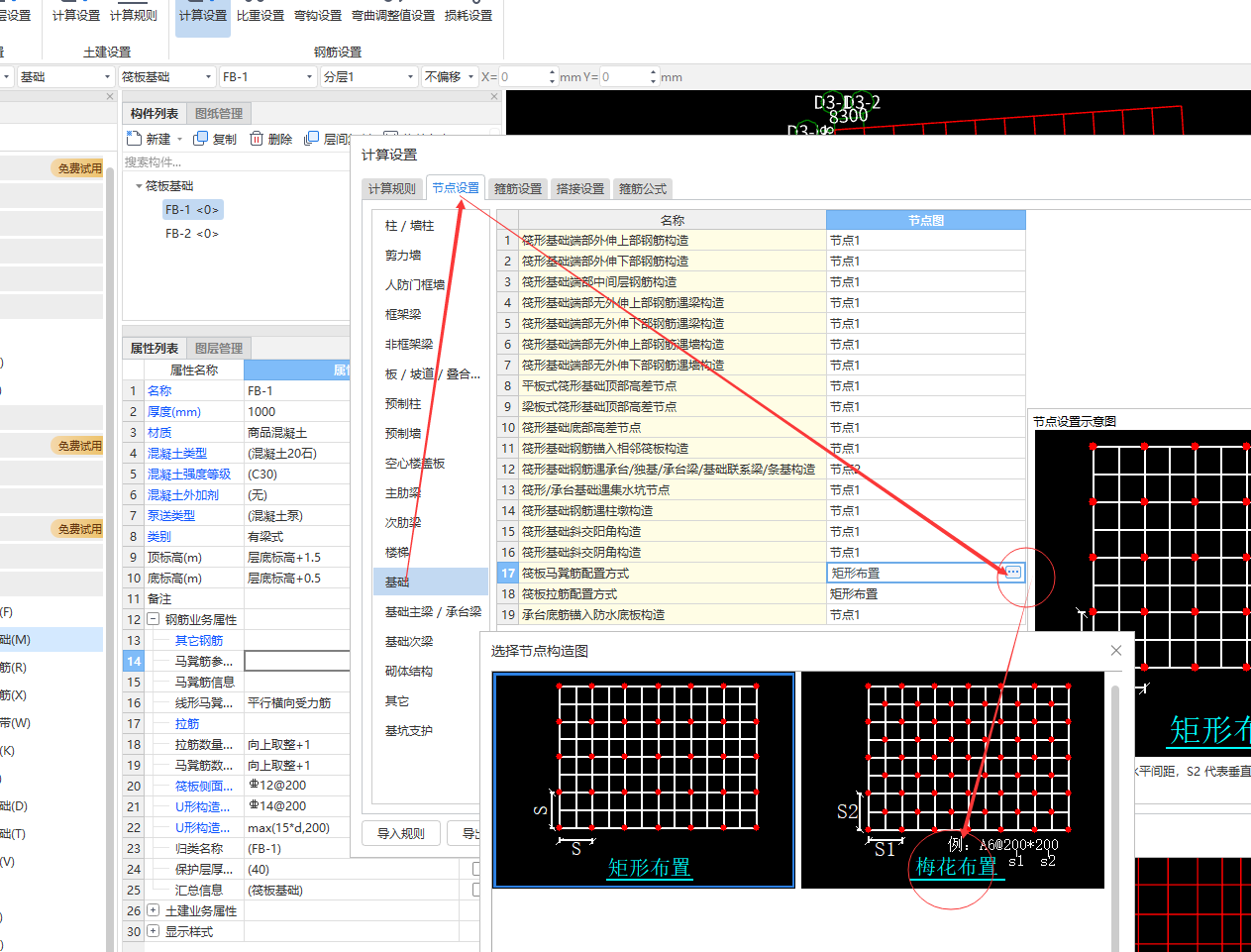Select the highlighted 基础 category item
The height and width of the screenshot is (952, 1251).
(431, 582)
